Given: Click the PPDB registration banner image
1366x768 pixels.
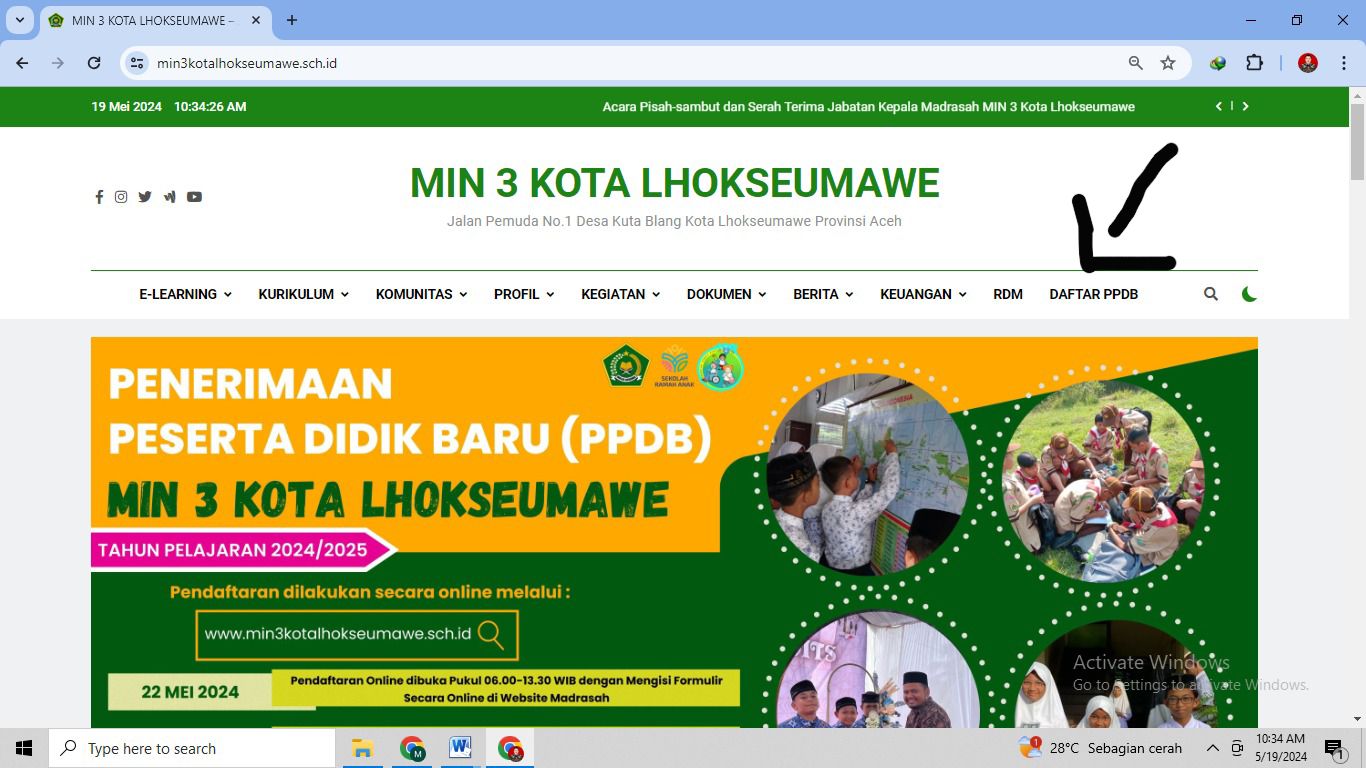Looking at the screenshot, I should click(x=673, y=530).
